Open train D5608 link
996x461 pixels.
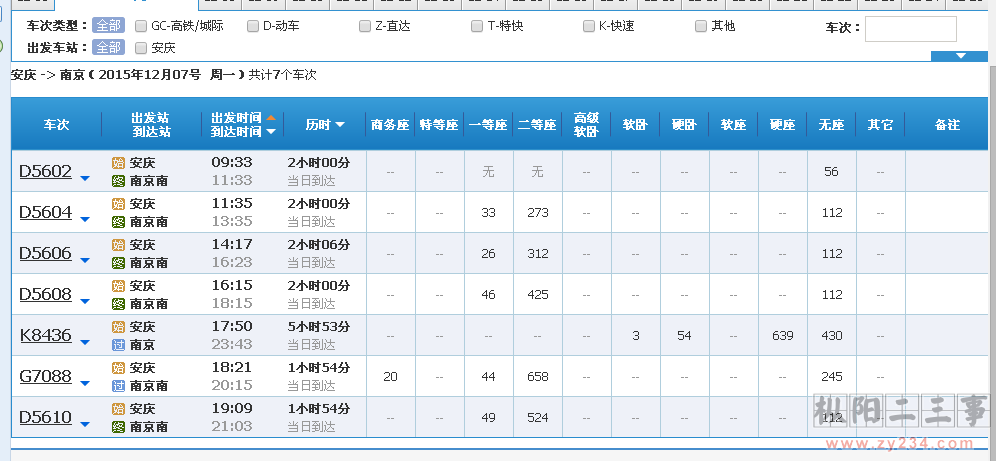[x=46, y=294]
